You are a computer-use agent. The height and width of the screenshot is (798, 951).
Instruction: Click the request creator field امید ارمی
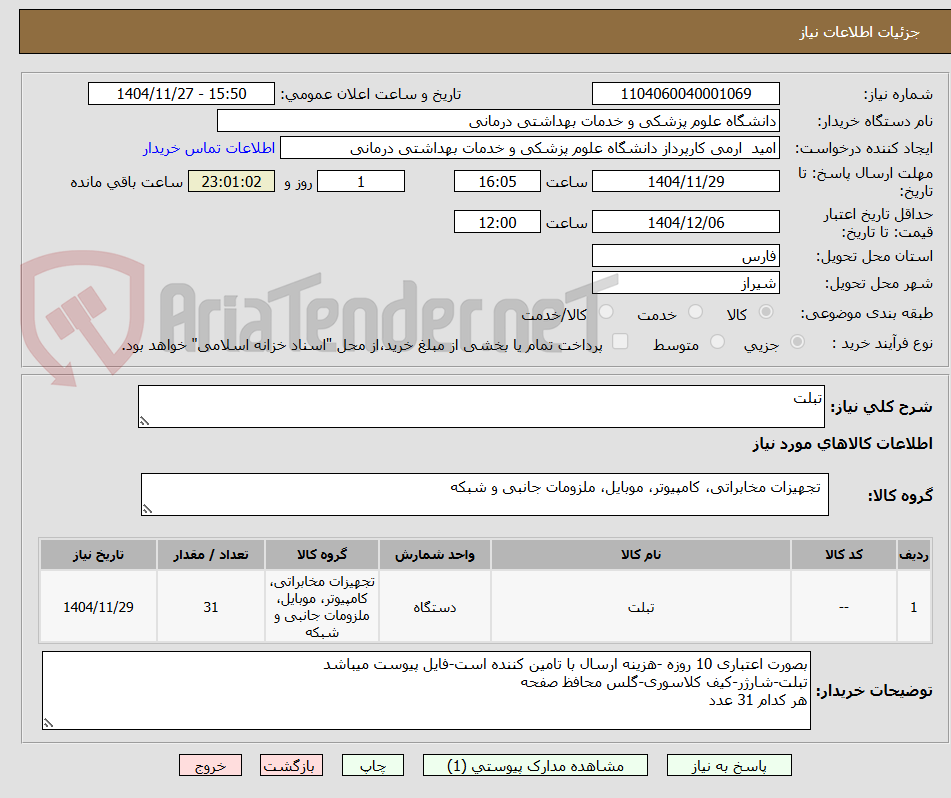click(x=529, y=148)
